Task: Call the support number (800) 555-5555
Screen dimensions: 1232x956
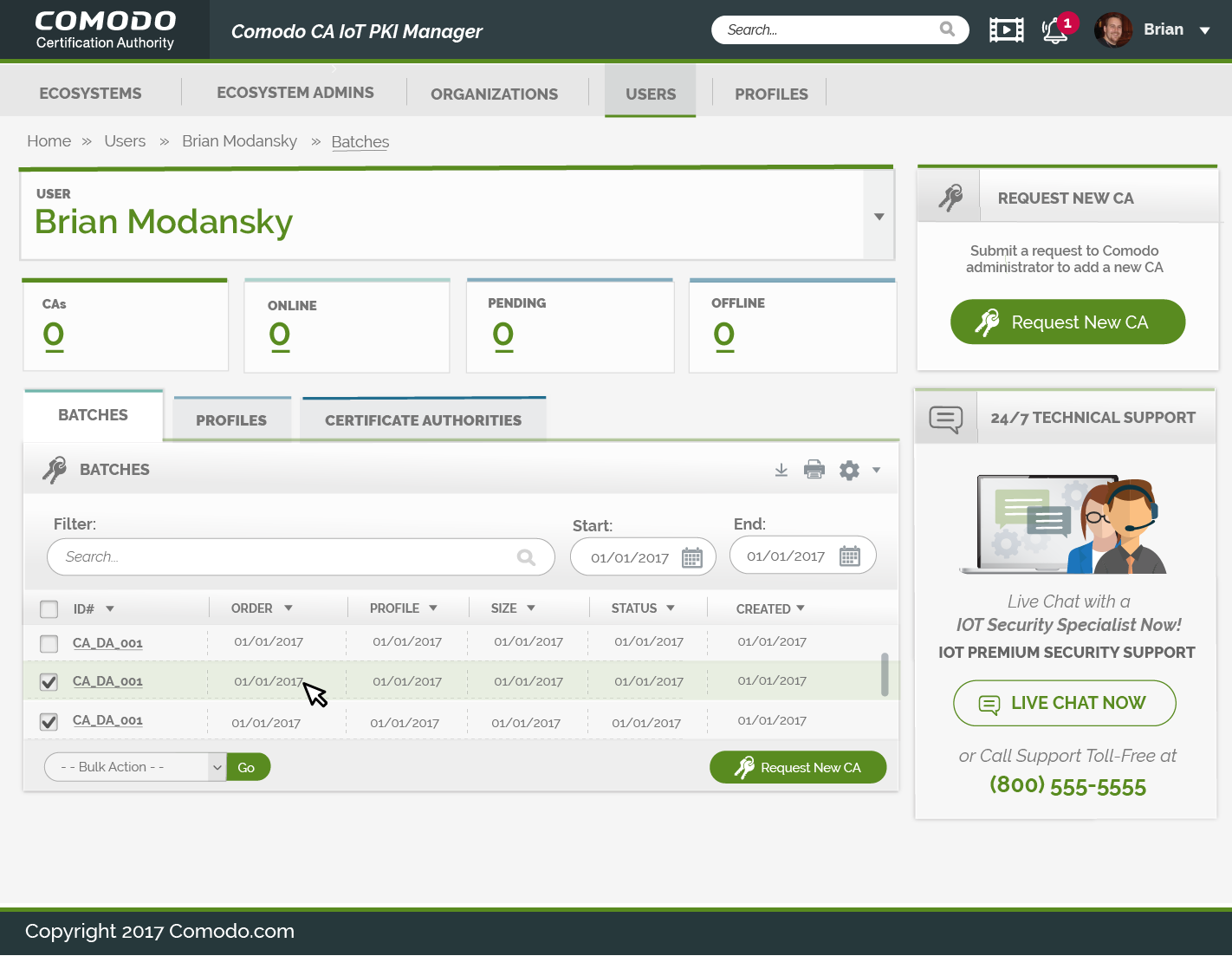Action: (1068, 785)
